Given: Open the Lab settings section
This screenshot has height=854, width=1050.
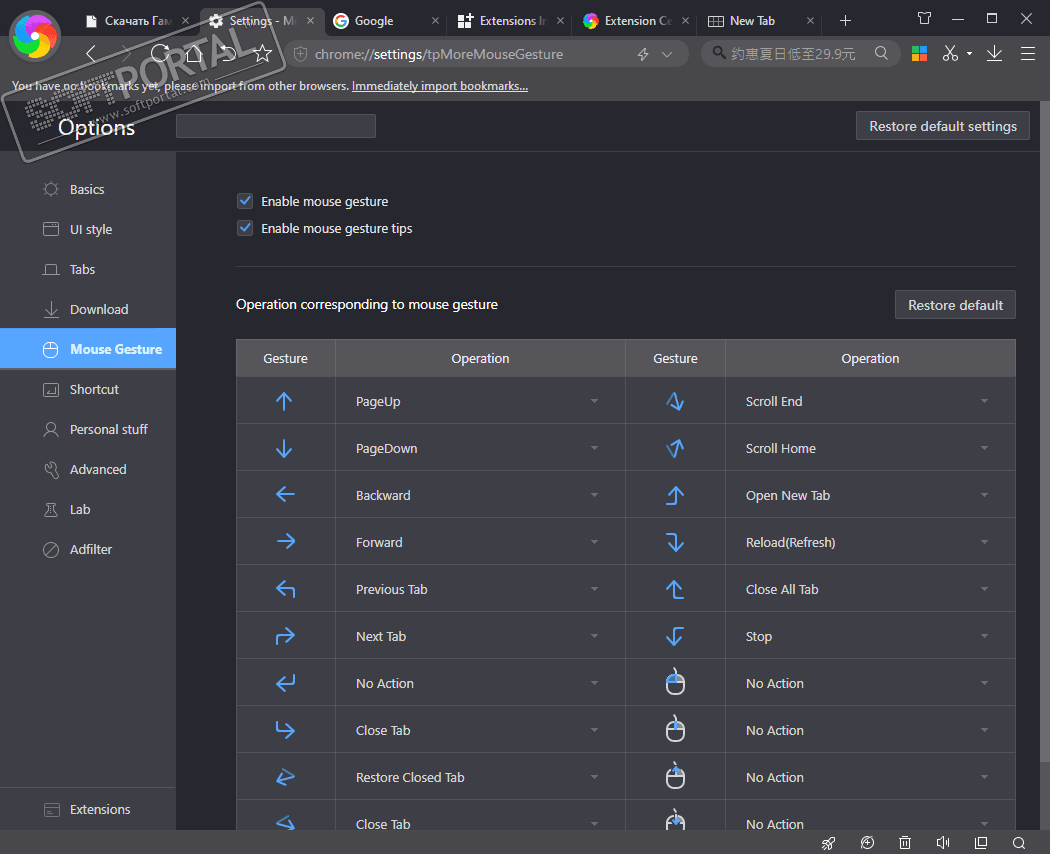Looking at the screenshot, I should tap(88, 509).
